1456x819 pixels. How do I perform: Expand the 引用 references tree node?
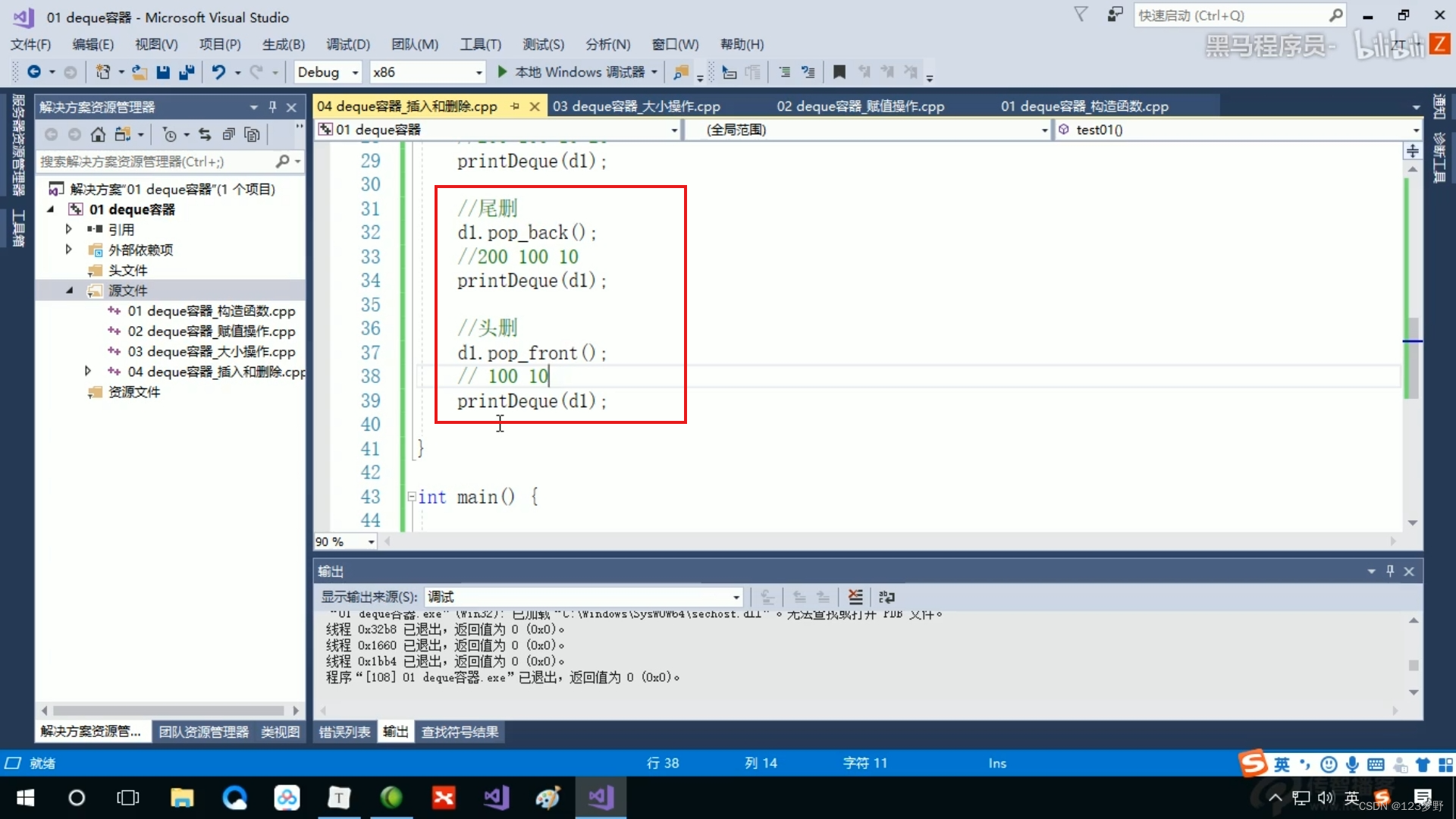69,229
